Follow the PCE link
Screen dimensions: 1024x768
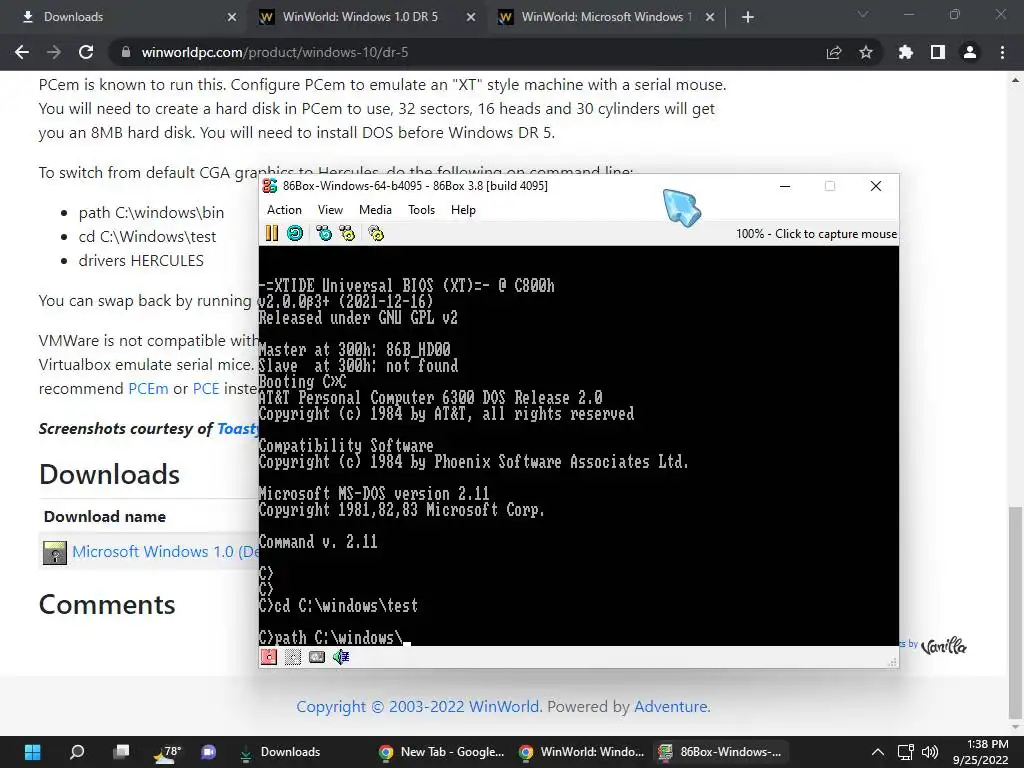click(x=206, y=389)
